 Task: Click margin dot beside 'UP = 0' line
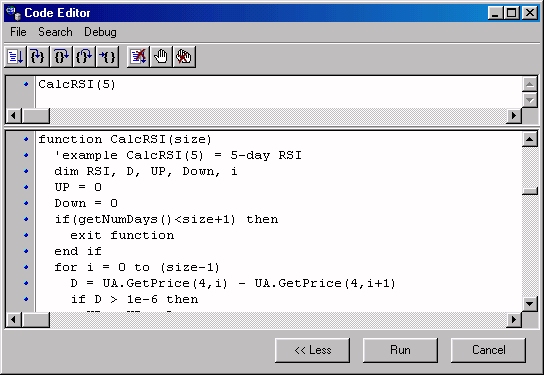coord(26,187)
